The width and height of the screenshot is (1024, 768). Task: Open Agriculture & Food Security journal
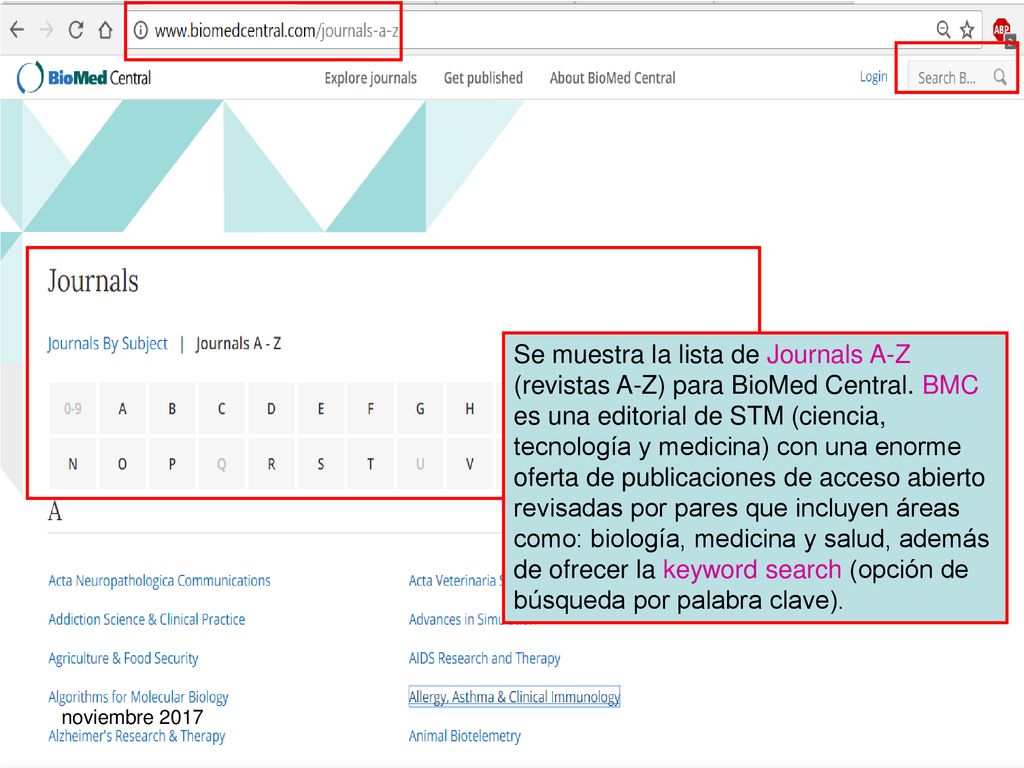(x=123, y=658)
